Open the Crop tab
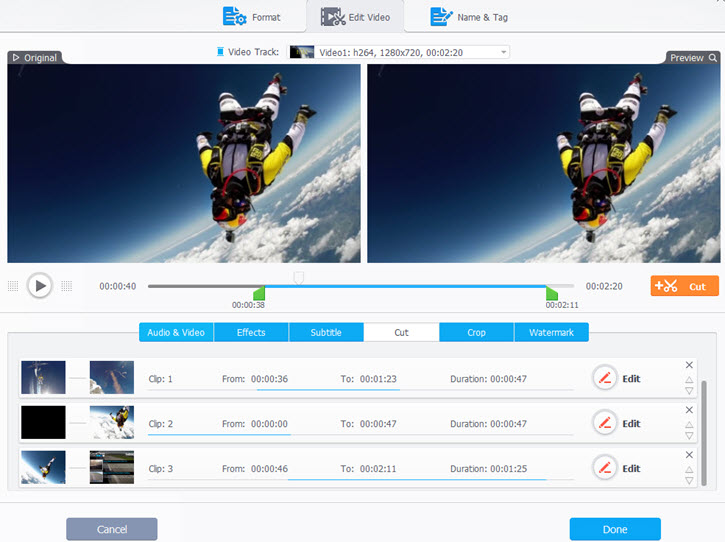The height and width of the screenshot is (542, 725). [x=476, y=333]
